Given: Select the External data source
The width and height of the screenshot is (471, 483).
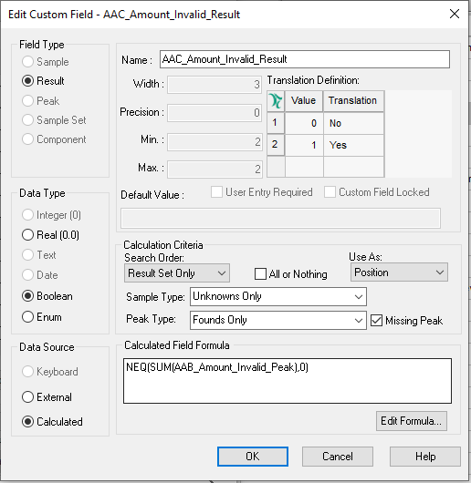Looking at the screenshot, I should click(47, 397).
